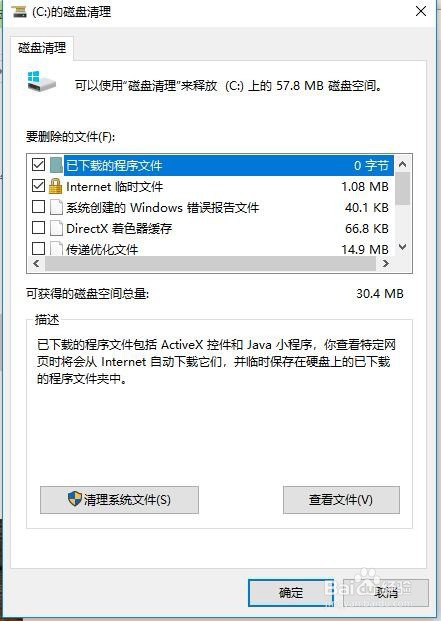Click the DirectX shader cache file icon
The width and height of the screenshot is (441, 621).
tap(56, 228)
